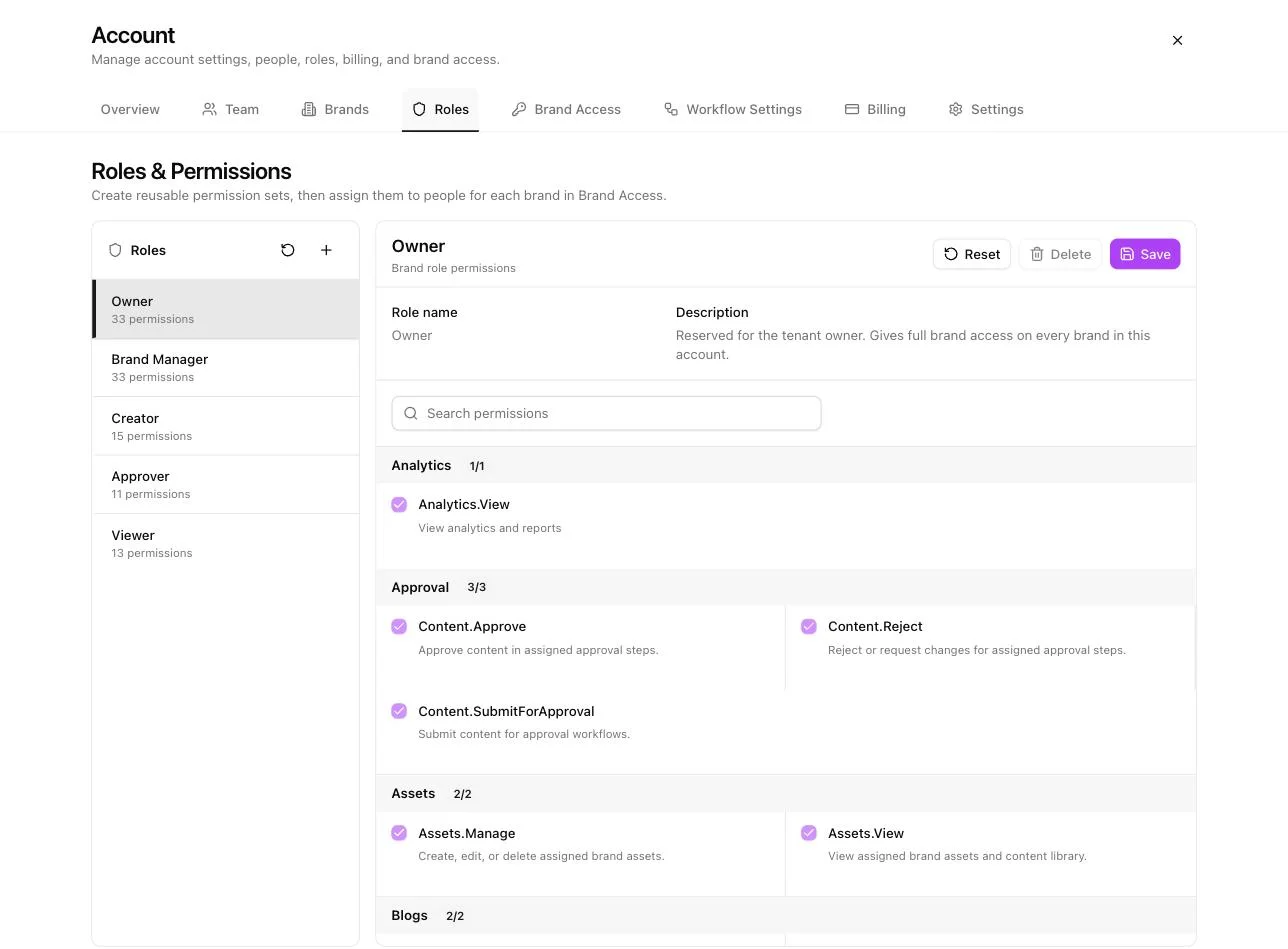Click the '3/3' Approval count
The width and height of the screenshot is (1288, 949).
point(477,587)
